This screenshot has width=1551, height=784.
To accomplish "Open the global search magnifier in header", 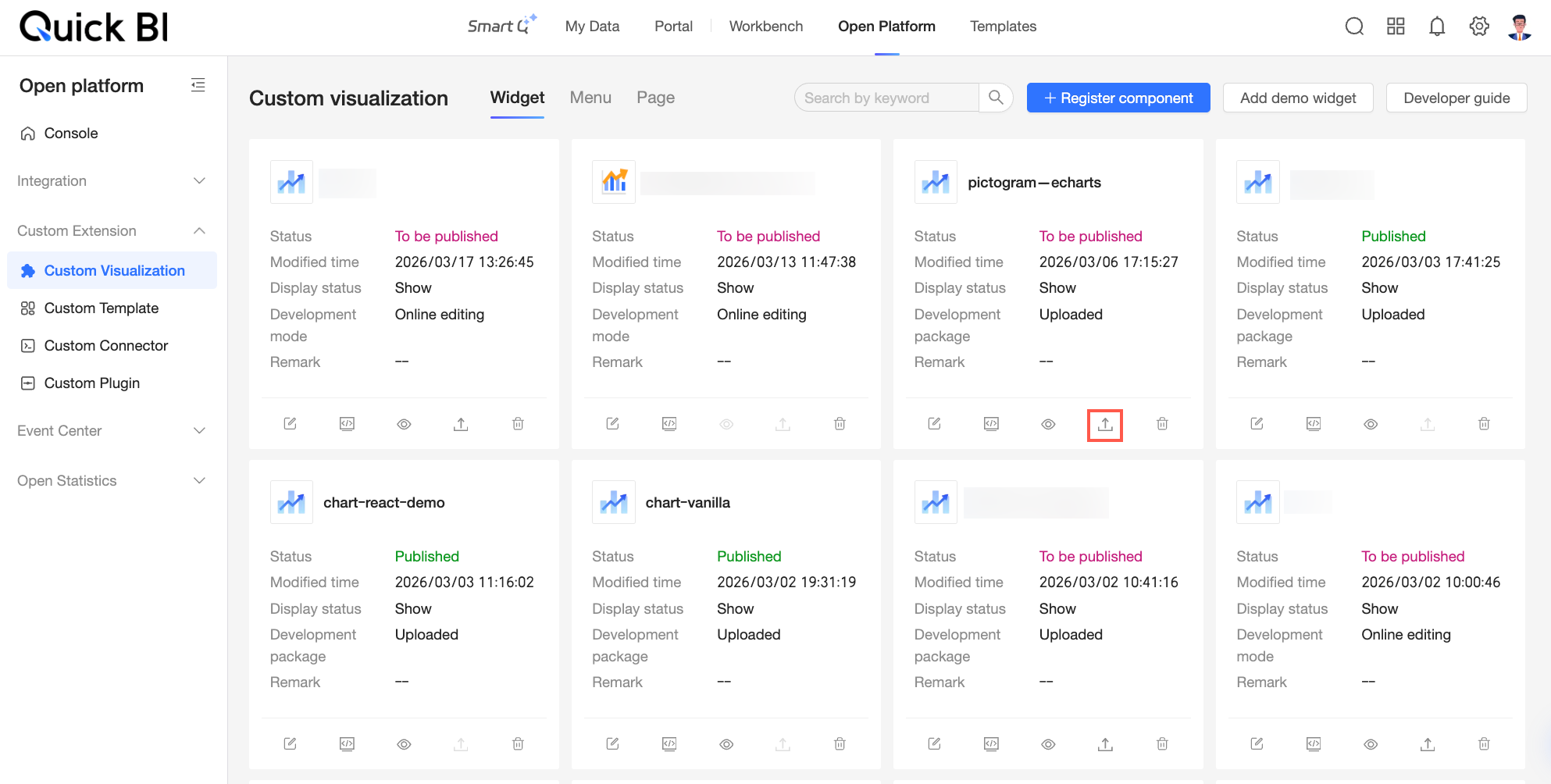I will click(x=1354, y=27).
